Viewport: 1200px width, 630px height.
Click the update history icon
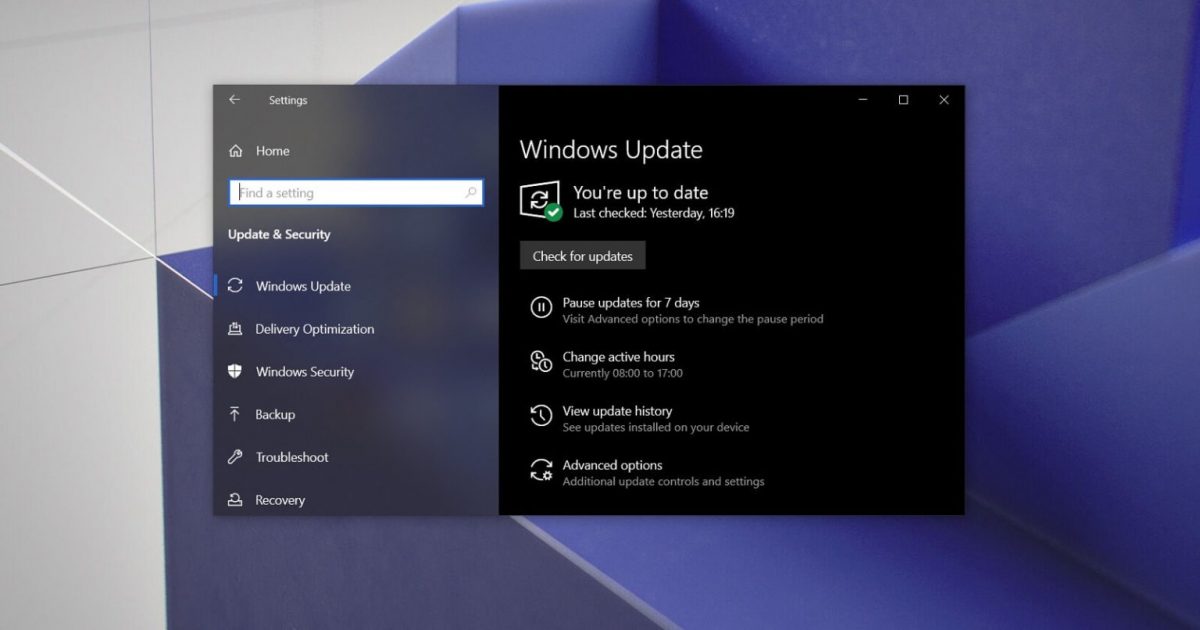pyautogui.click(x=541, y=416)
